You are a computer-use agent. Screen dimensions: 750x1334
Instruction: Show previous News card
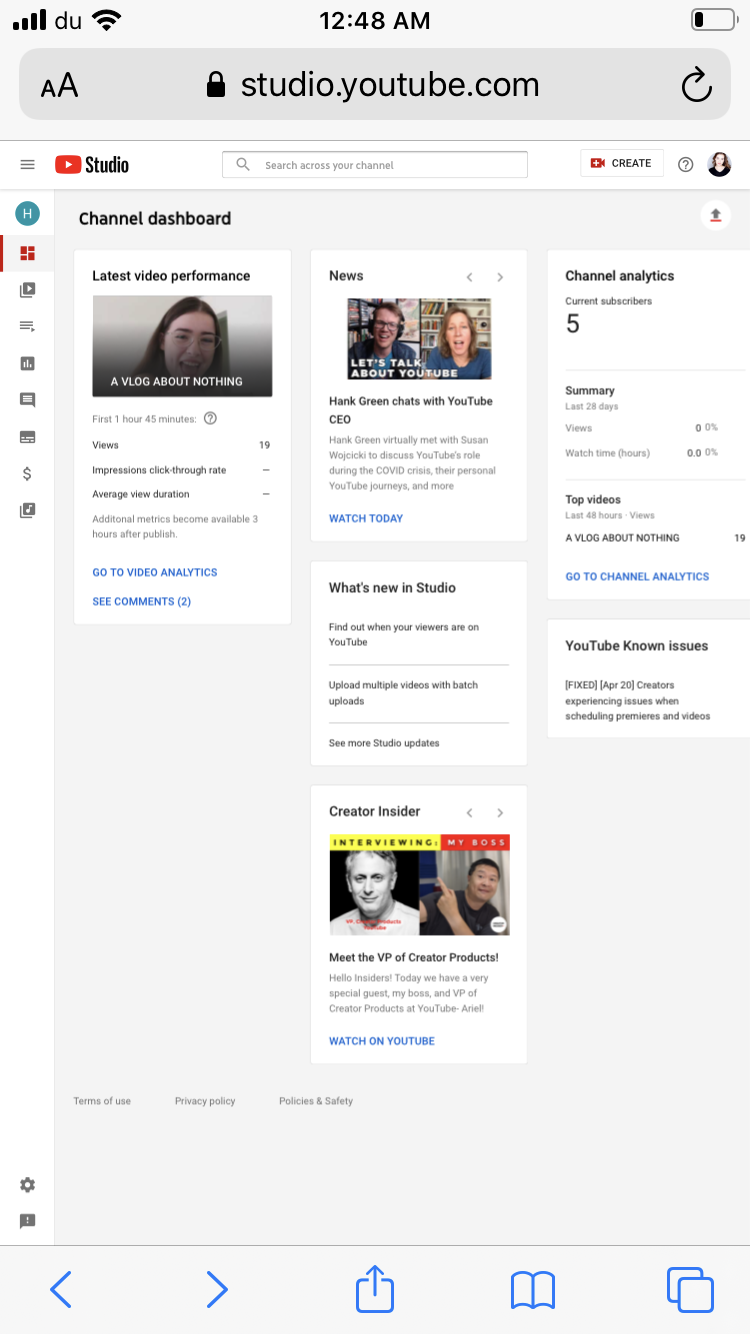pyautogui.click(x=469, y=277)
